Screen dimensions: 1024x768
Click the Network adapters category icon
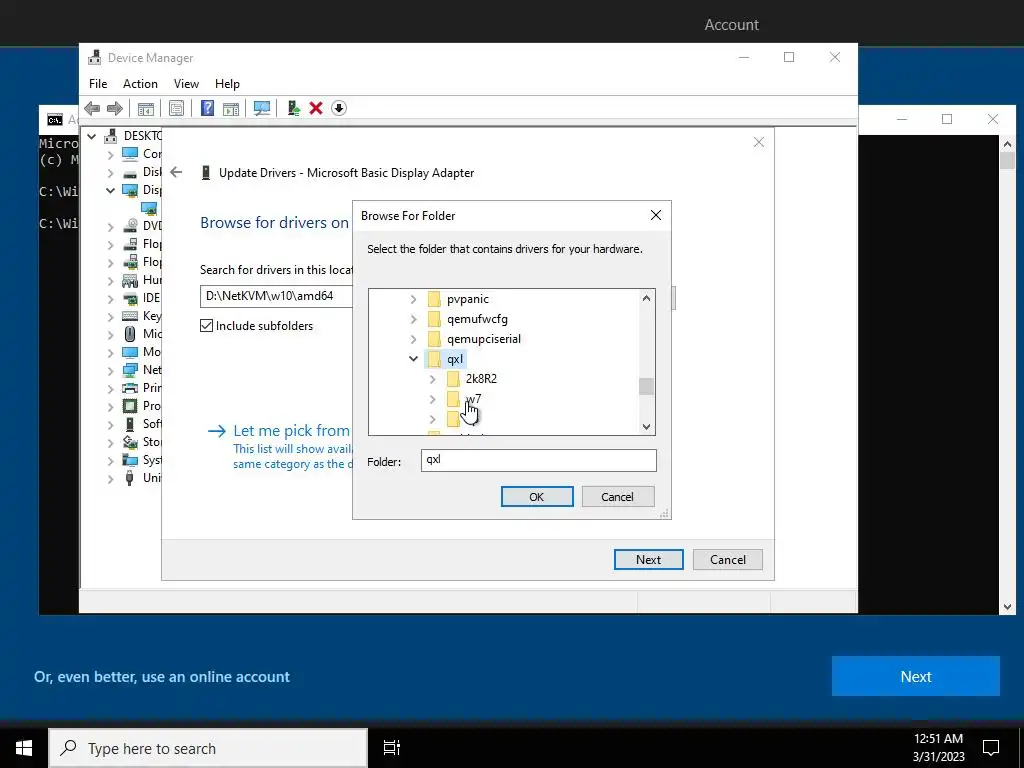click(x=130, y=370)
